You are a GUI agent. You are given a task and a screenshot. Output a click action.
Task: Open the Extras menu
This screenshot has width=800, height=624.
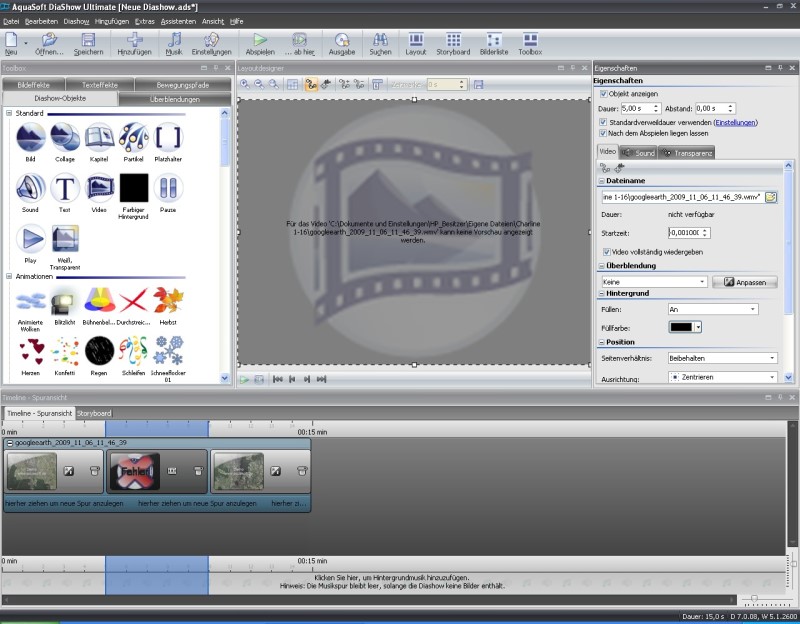[x=145, y=20]
